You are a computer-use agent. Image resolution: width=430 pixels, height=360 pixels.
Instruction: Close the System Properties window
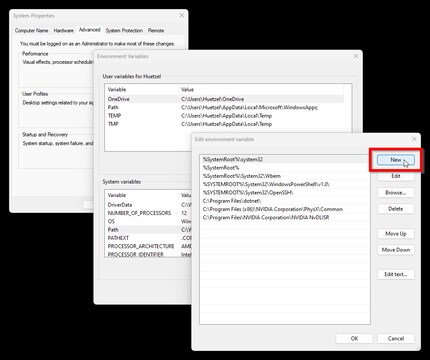tap(181, 15)
